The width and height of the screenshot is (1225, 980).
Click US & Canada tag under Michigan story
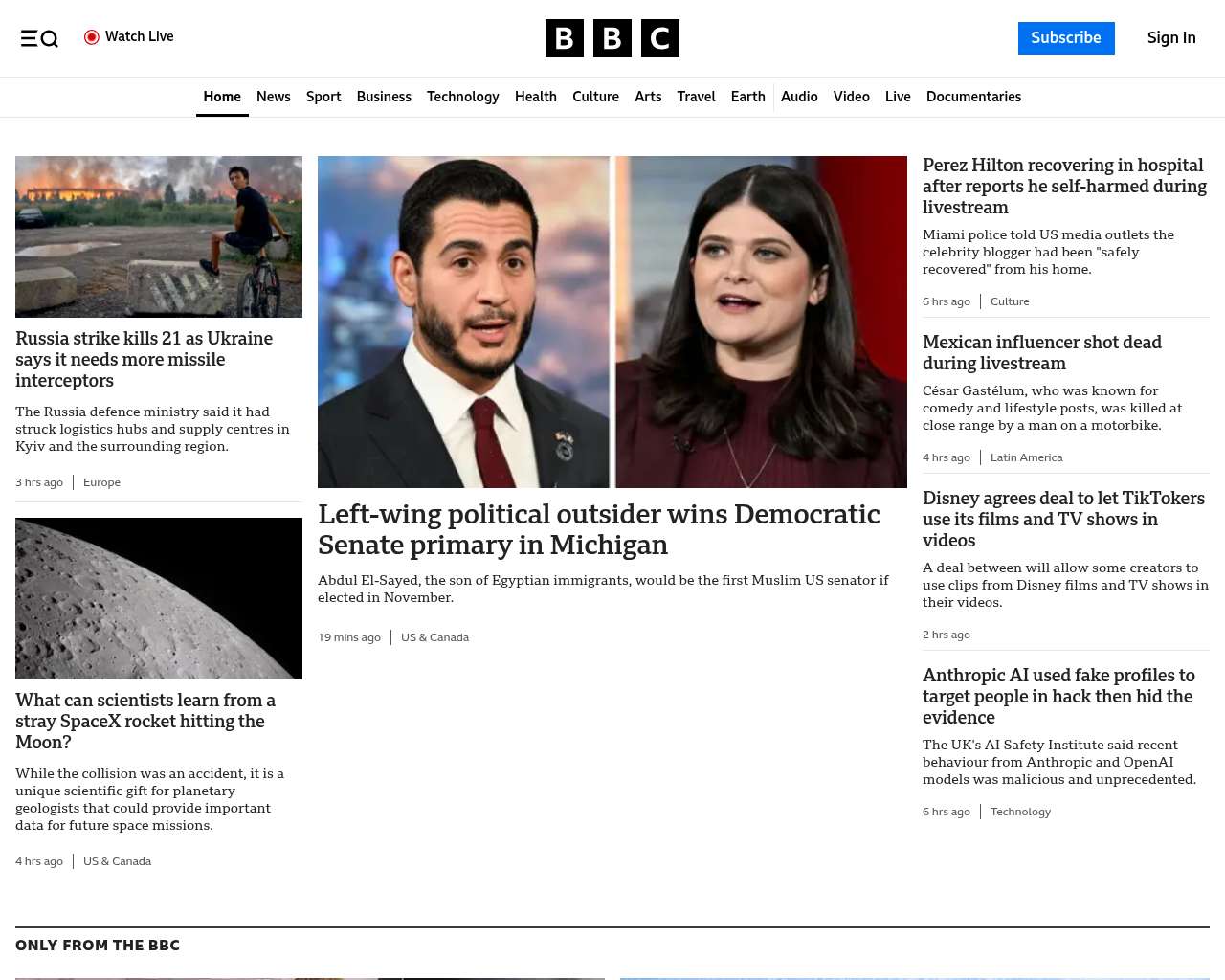(434, 637)
